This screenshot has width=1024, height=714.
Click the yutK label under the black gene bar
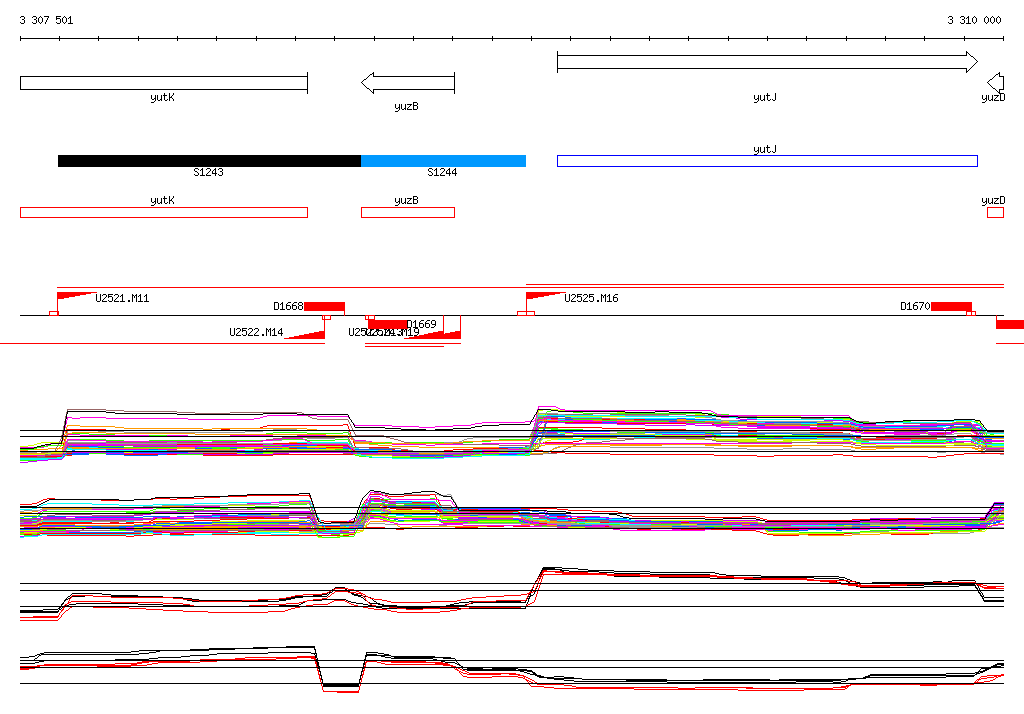coord(162,97)
